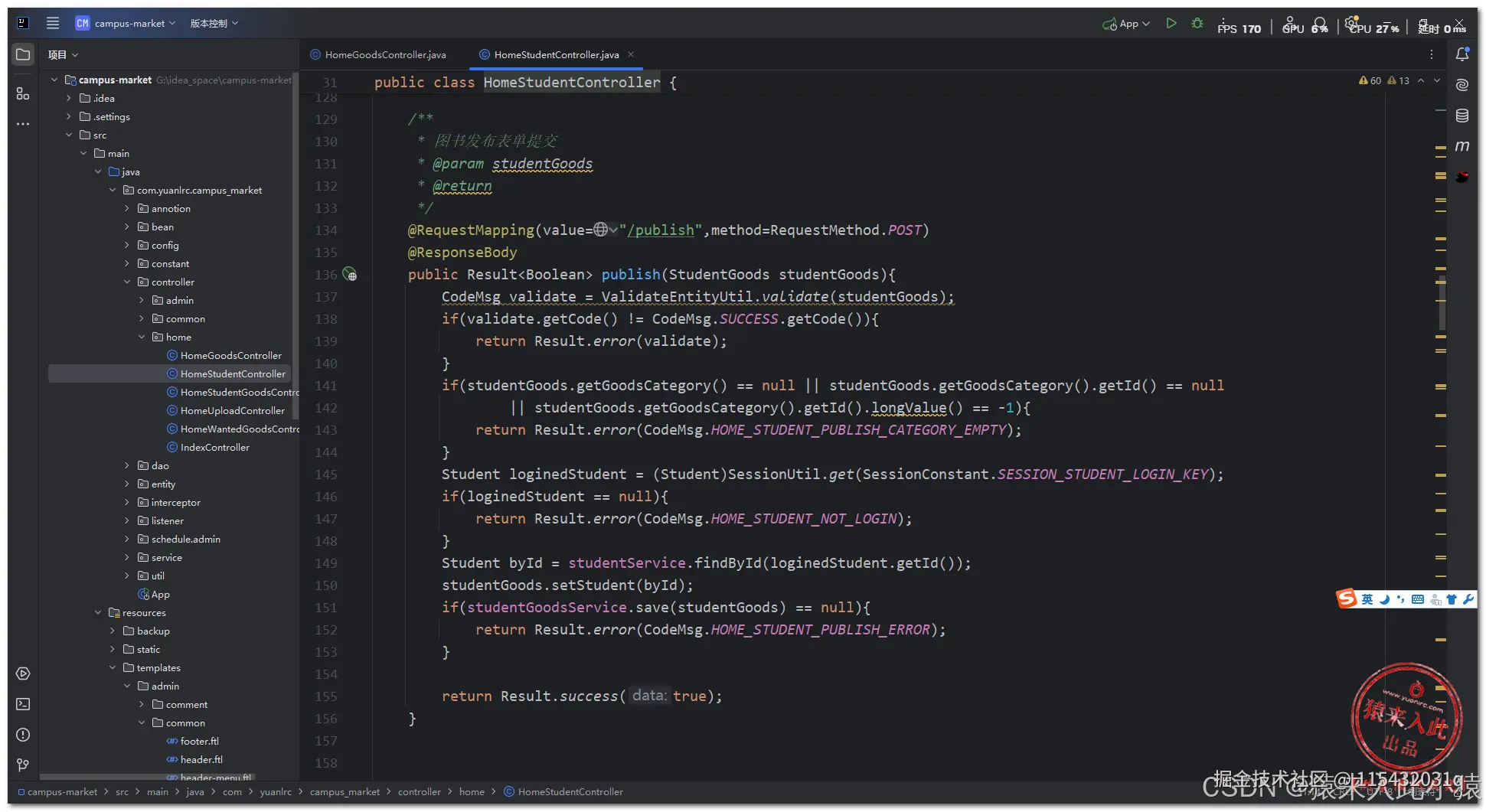This screenshot has height=812, width=1486.
Task: Open HomeUploadController in project tree
Action: point(226,410)
